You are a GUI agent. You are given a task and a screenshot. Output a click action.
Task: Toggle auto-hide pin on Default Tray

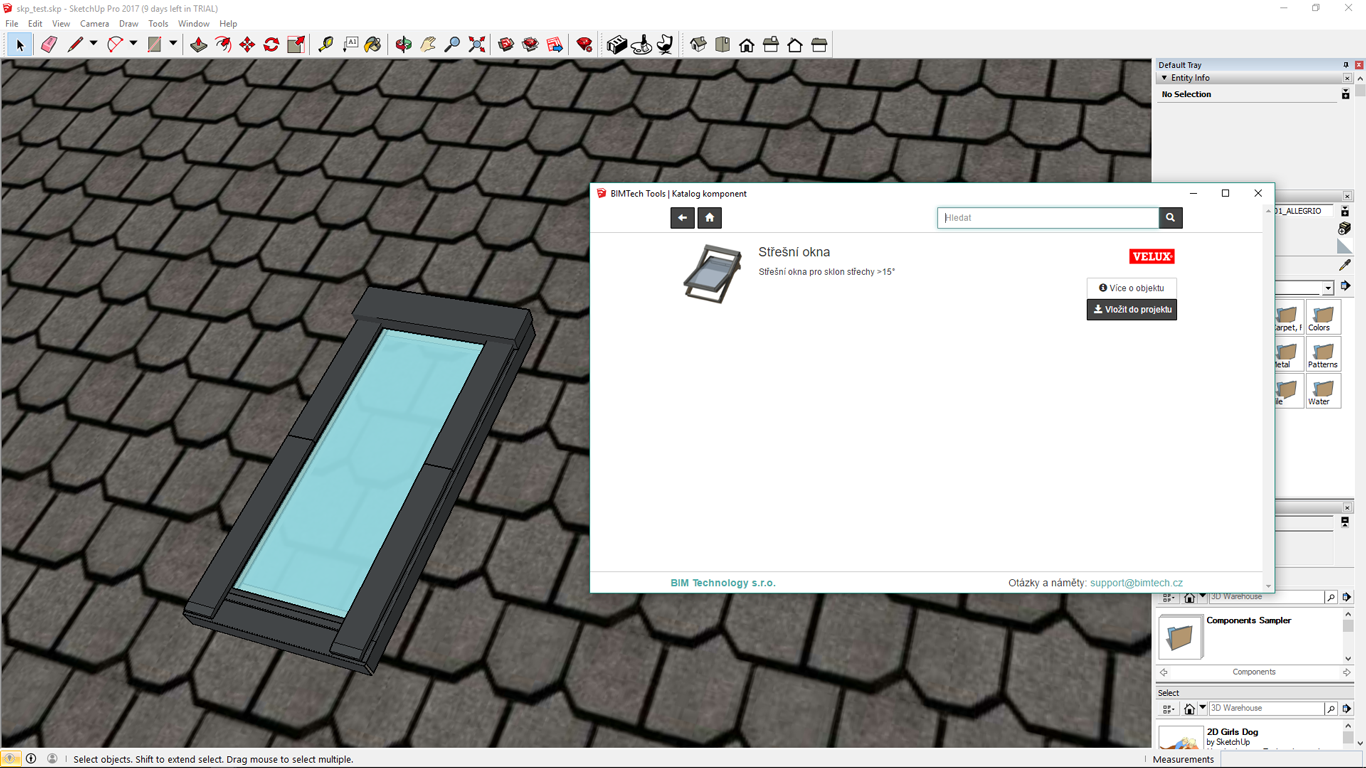pyautogui.click(x=1345, y=65)
